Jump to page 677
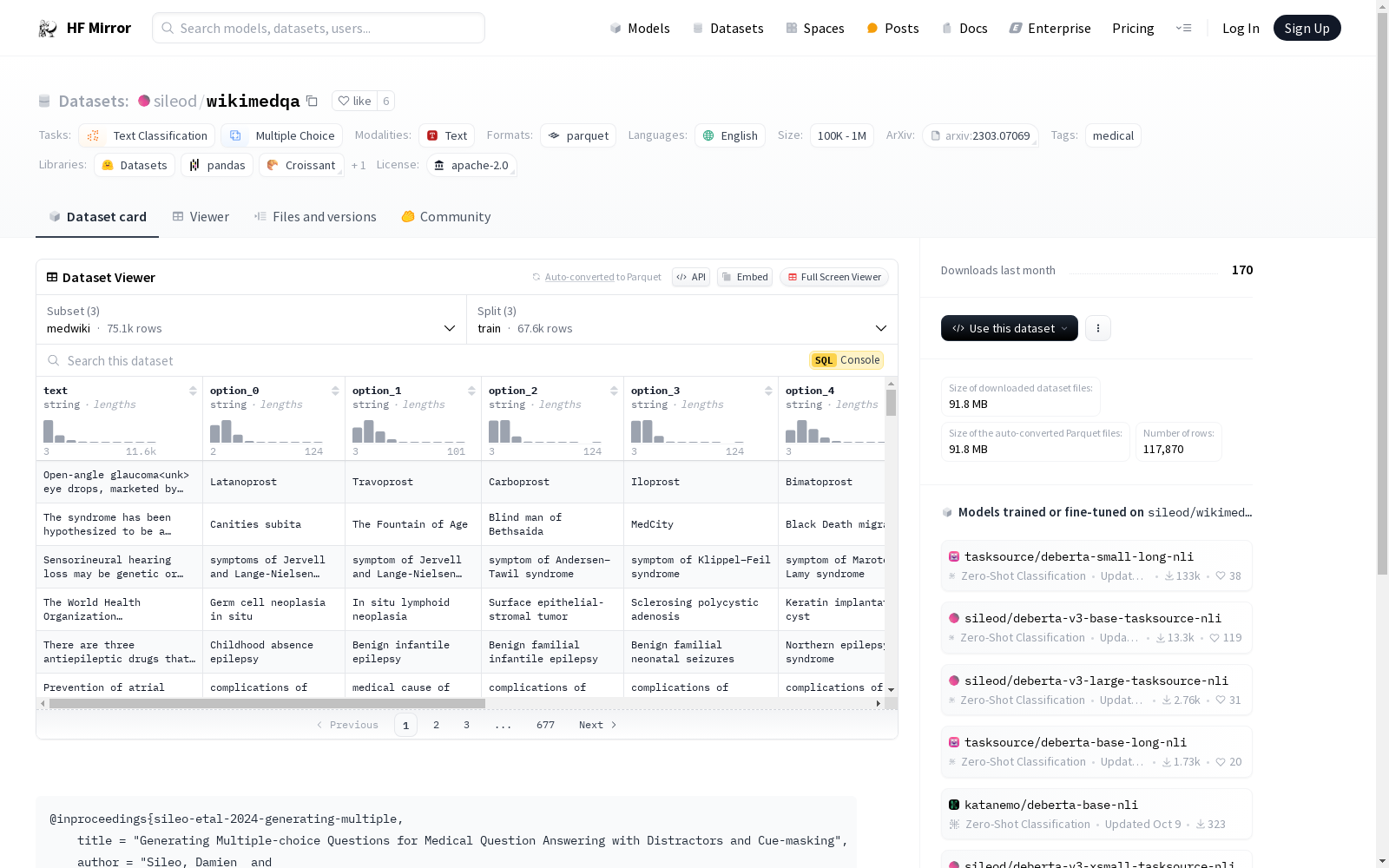 [545, 725]
